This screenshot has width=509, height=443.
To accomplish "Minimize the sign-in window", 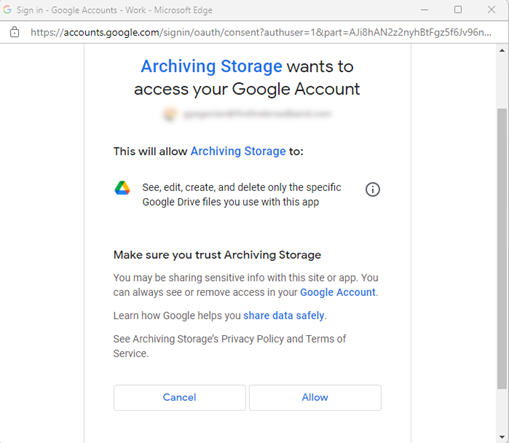I will (424, 10).
